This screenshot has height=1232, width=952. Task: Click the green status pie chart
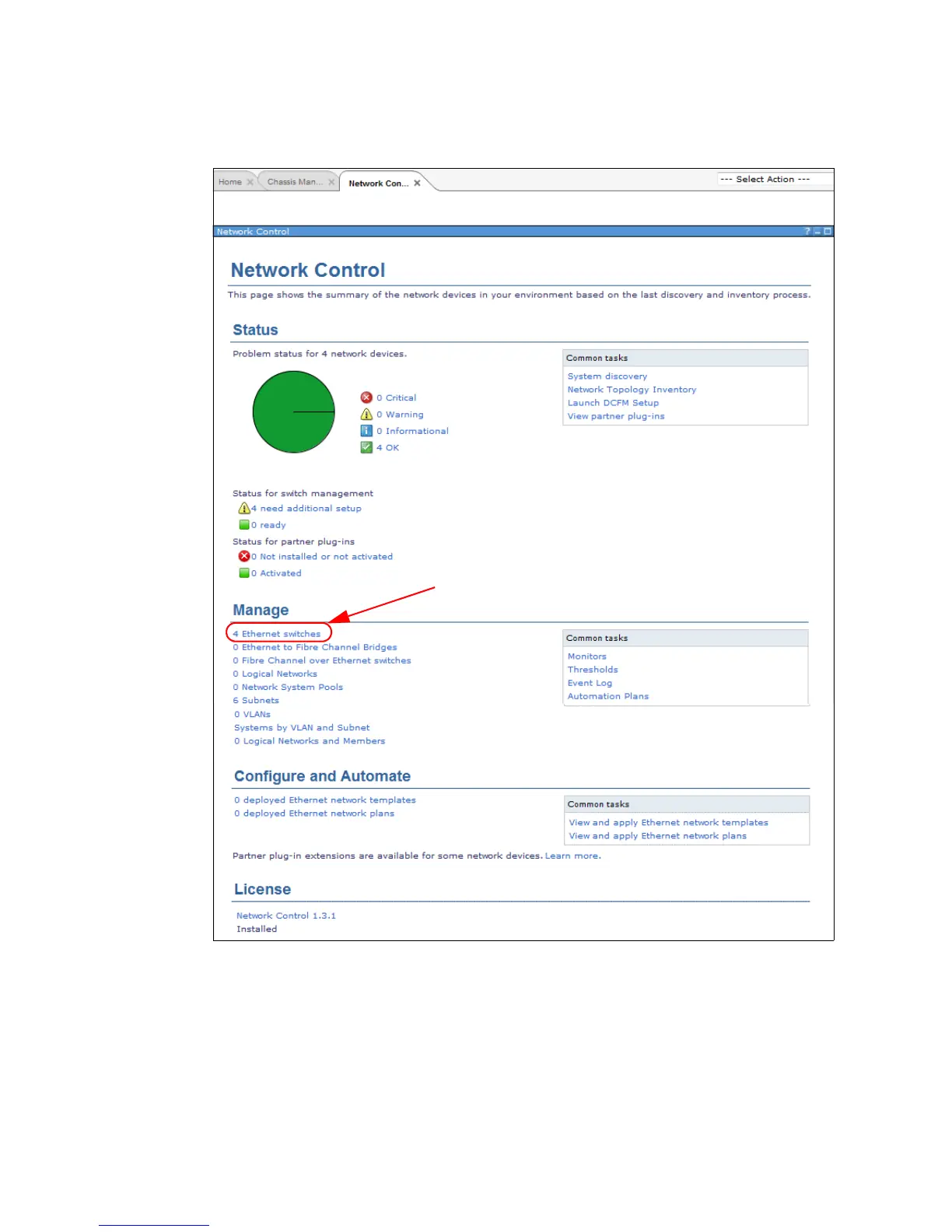click(x=293, y=412)
